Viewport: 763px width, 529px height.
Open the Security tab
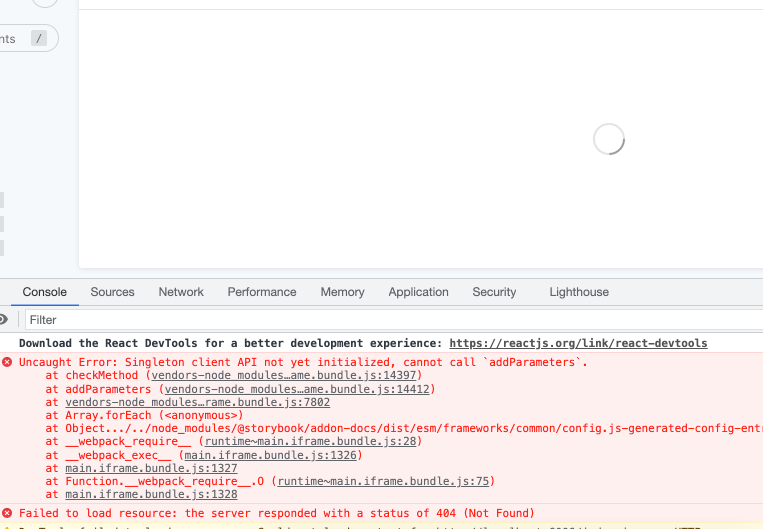pyautogui.click(x=494, y=292)
